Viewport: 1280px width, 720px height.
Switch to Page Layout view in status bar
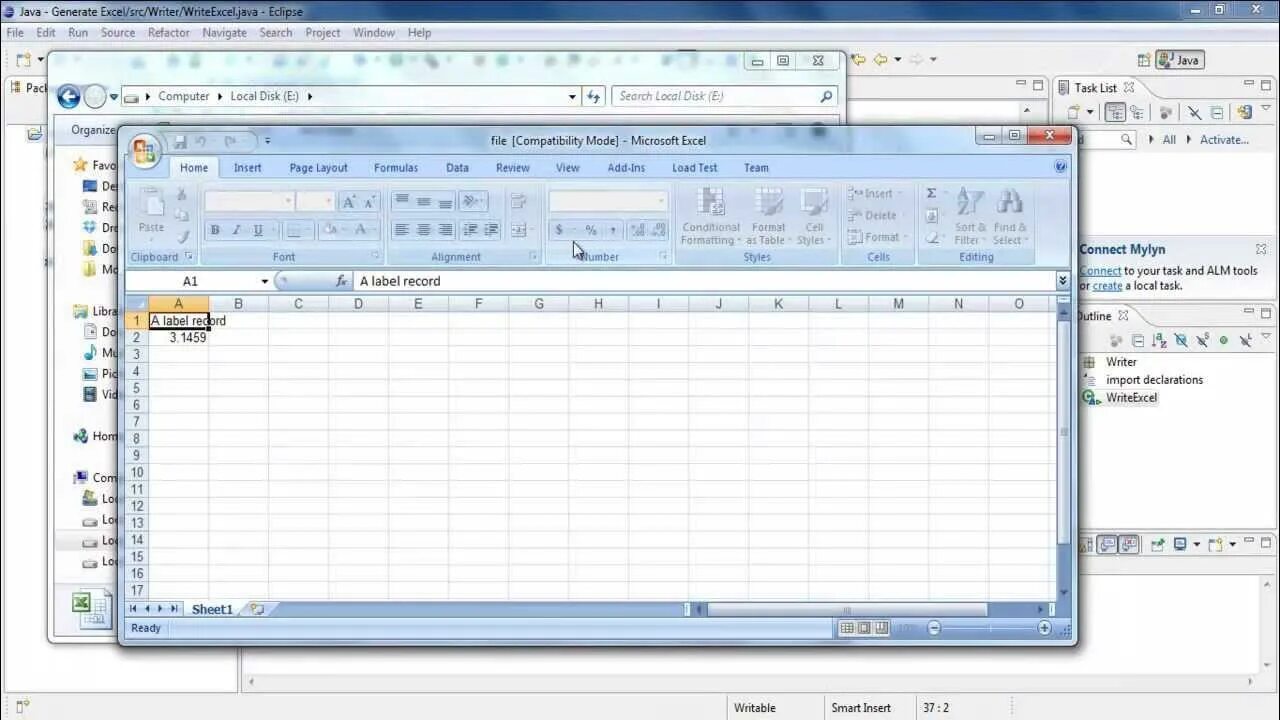(864, 628)
